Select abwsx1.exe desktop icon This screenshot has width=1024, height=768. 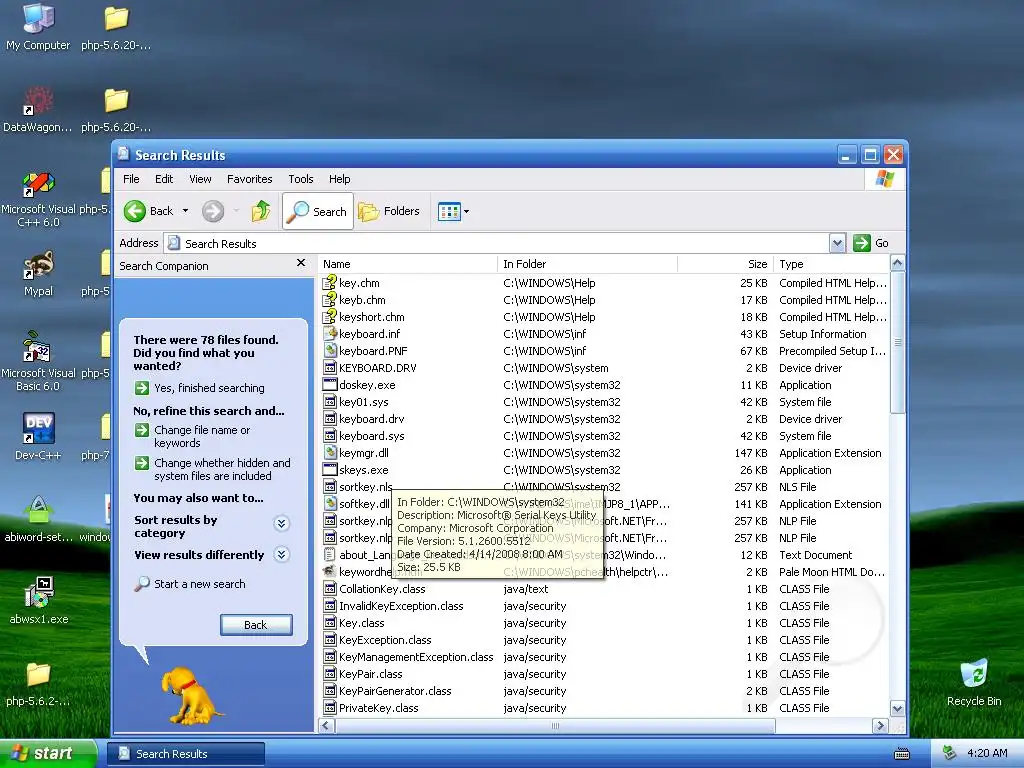point(38,600)
